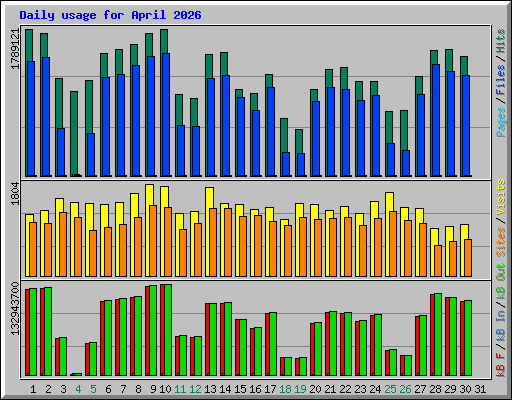Select the orange Sites bar for day 28

[x=438, y=261]
